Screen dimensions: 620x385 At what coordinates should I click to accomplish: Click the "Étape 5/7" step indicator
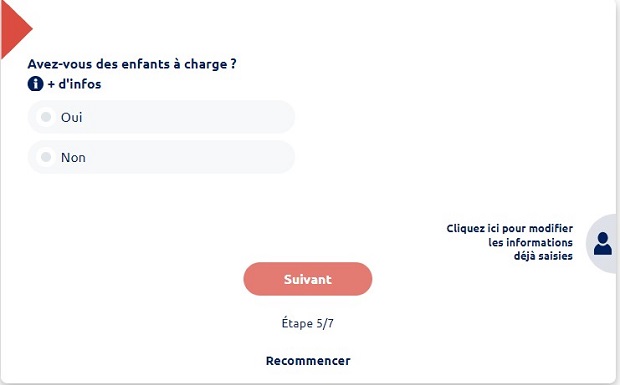point(308,323)
